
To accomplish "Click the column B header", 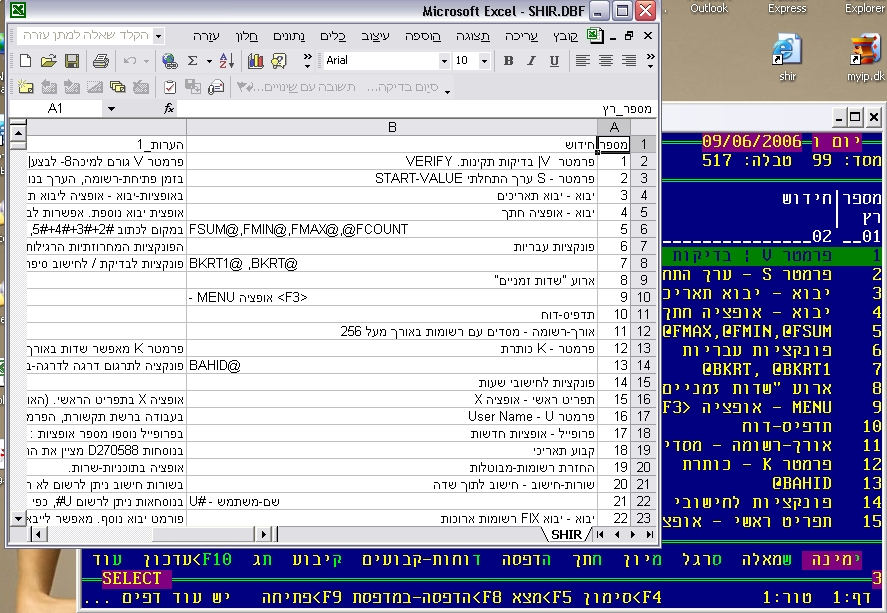I will [392, 127].
